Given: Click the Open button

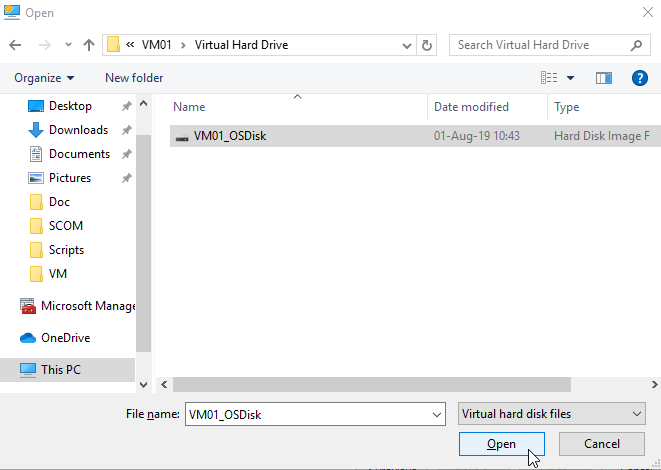Looking at the screenshot, I should [x=502, y=444].
